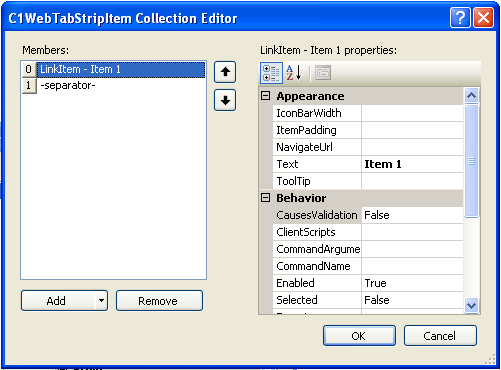The height and width of the screenshot is (370, 501).
Task: Select member index 0 header
Action: coord(29,69)
